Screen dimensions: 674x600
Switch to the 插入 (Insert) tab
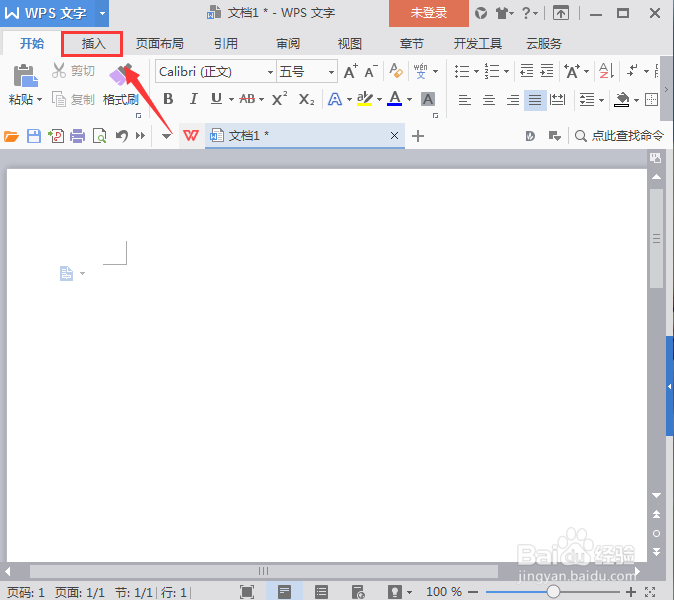(x=93, y=43)
